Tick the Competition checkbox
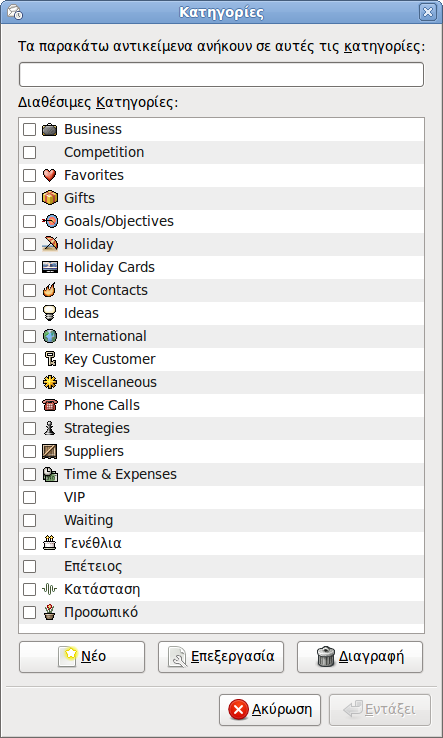The width and height of the screenshot is (443, 738). coord(30,152)
